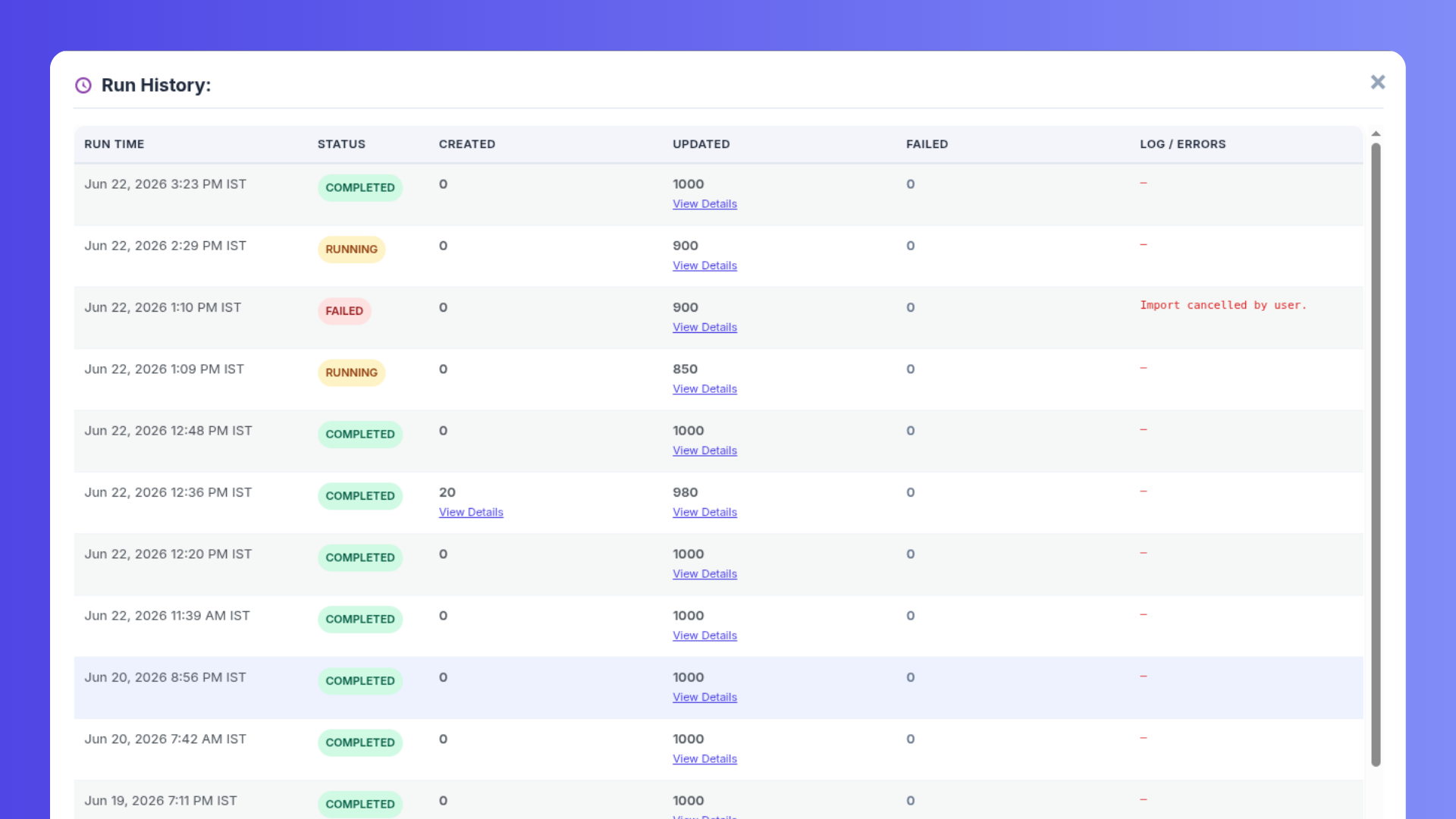
Task: Open Updated View Details for 2:29 PM run
Action: (704, 265)
